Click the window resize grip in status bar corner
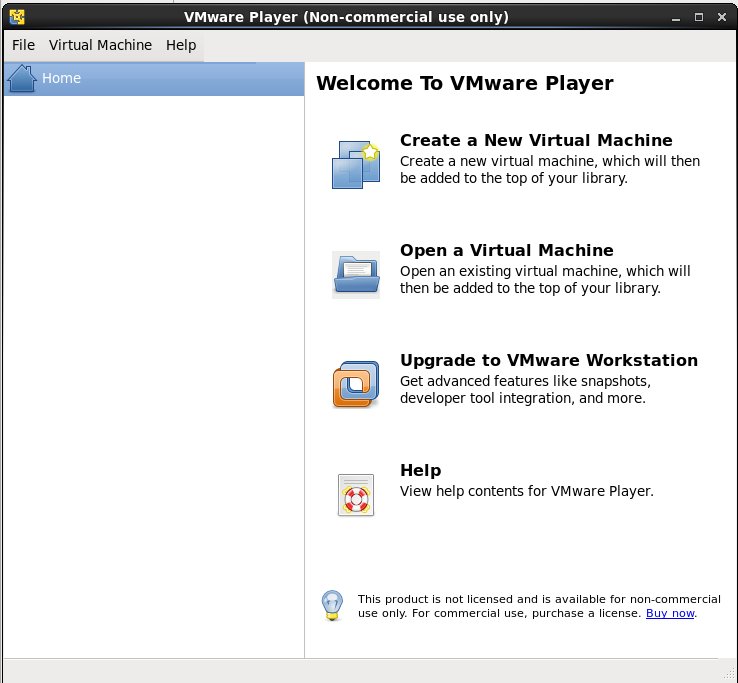738x683 pixels. coord(729,674)
